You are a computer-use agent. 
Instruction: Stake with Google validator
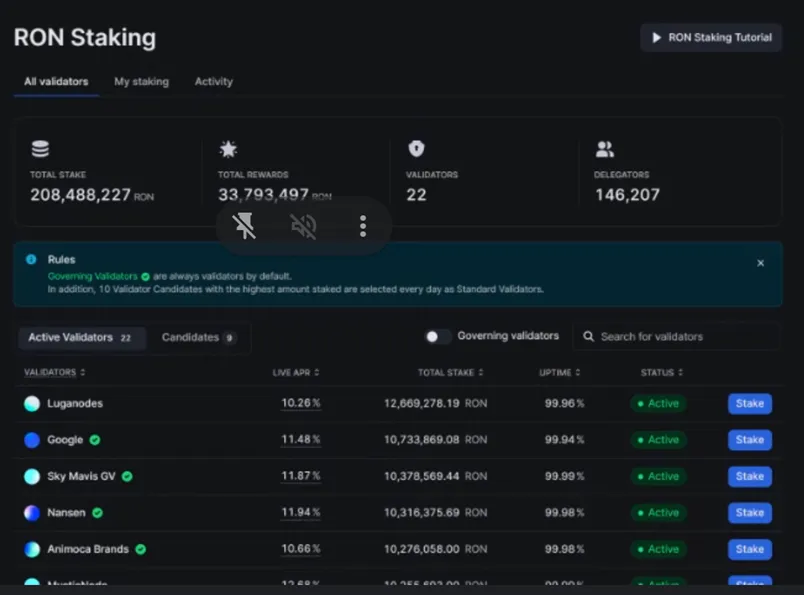pos(750,440)
